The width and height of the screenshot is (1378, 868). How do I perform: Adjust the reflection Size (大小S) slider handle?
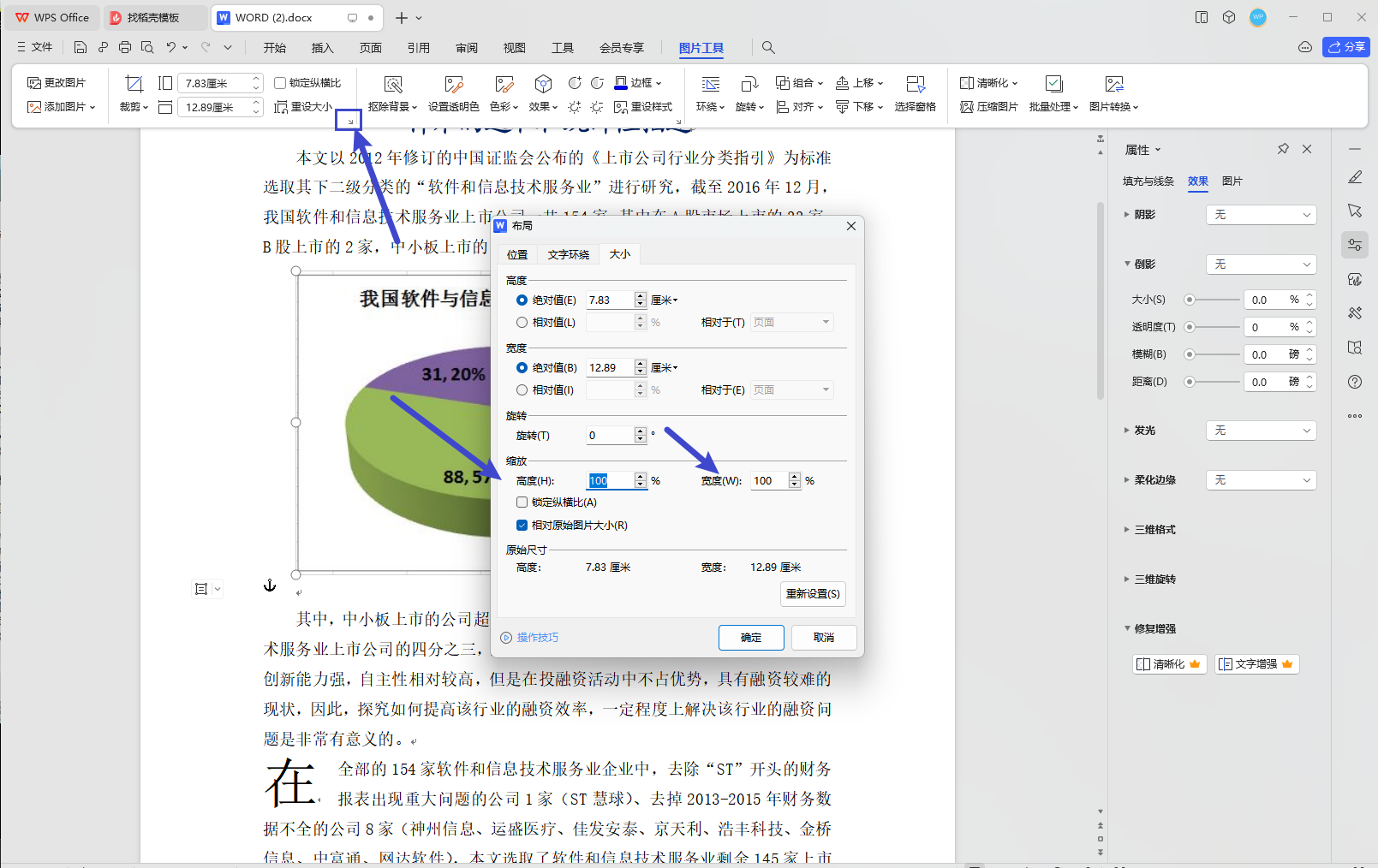1190,300
